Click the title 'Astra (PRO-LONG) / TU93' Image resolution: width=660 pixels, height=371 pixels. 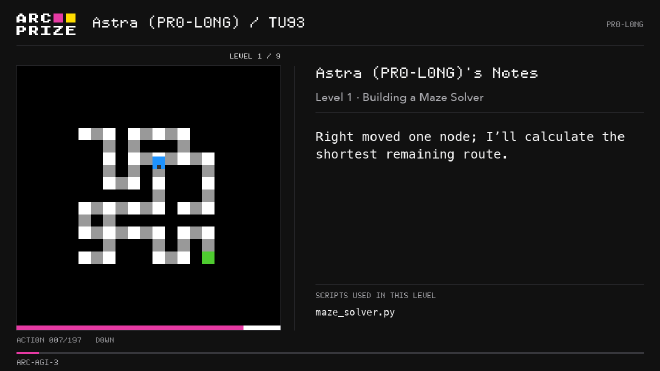click(198, 22)
